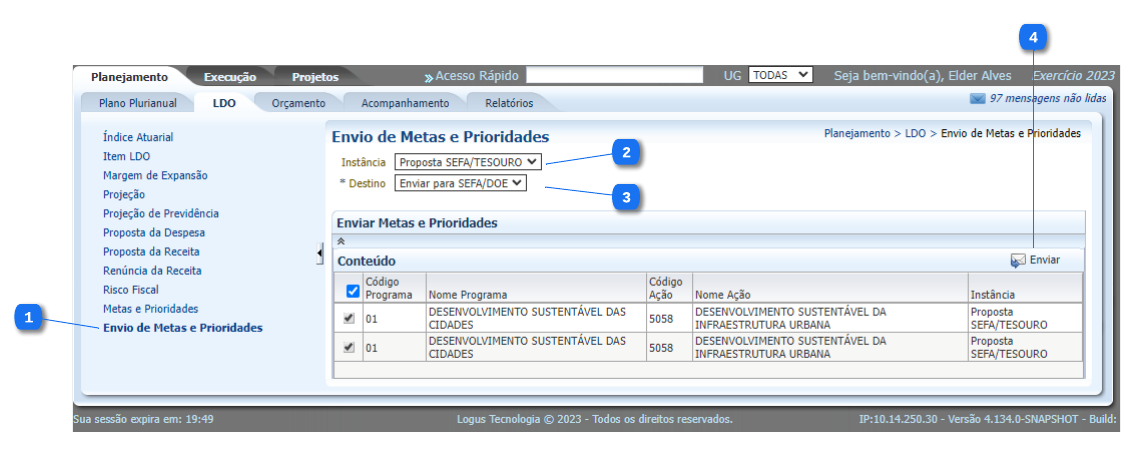Click the unread messages envelope icon
The height and width of the screenshot is (451, 1136).
[977, 99]
